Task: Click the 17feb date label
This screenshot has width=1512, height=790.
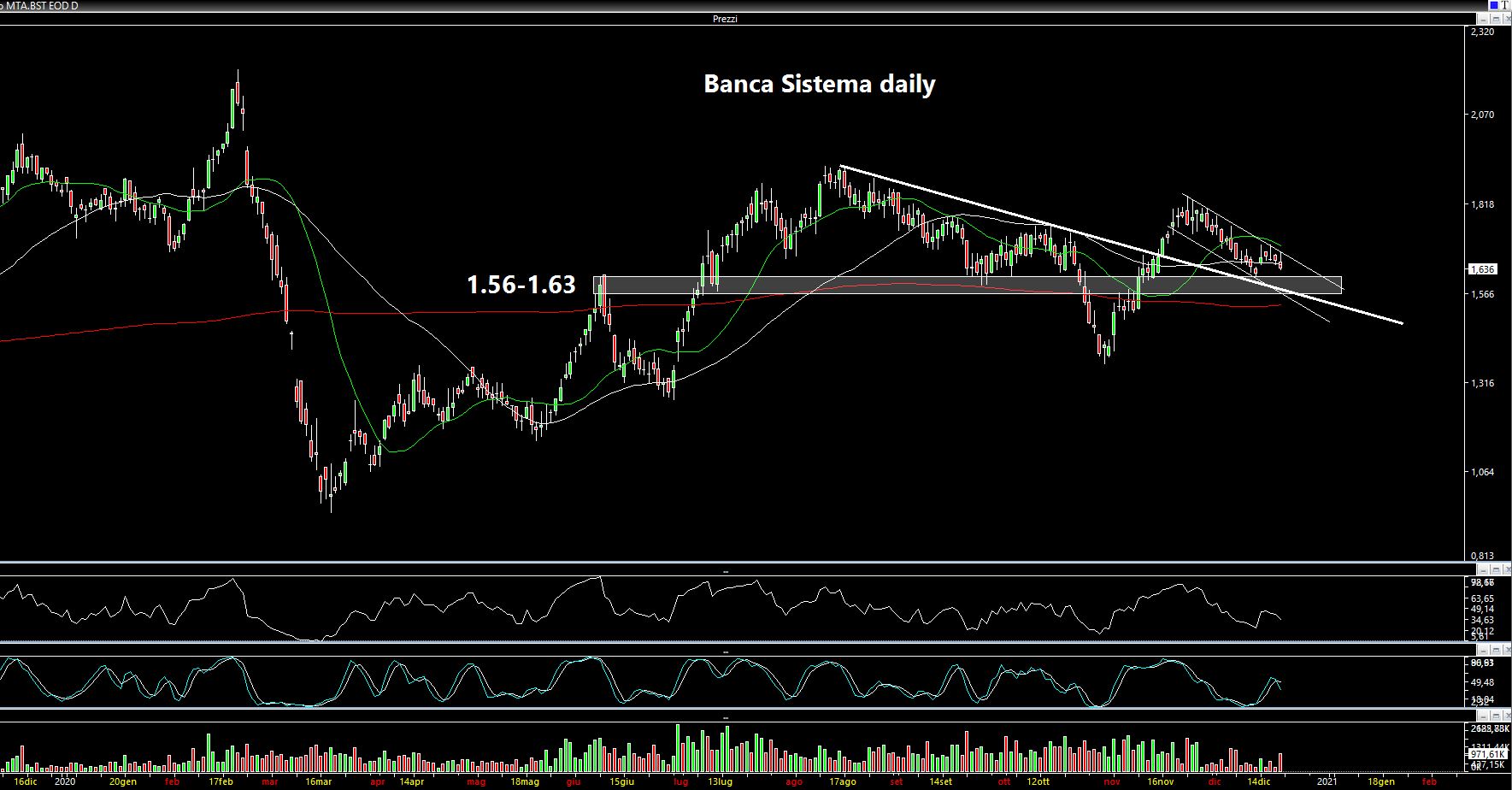Action: coord(221,782)
